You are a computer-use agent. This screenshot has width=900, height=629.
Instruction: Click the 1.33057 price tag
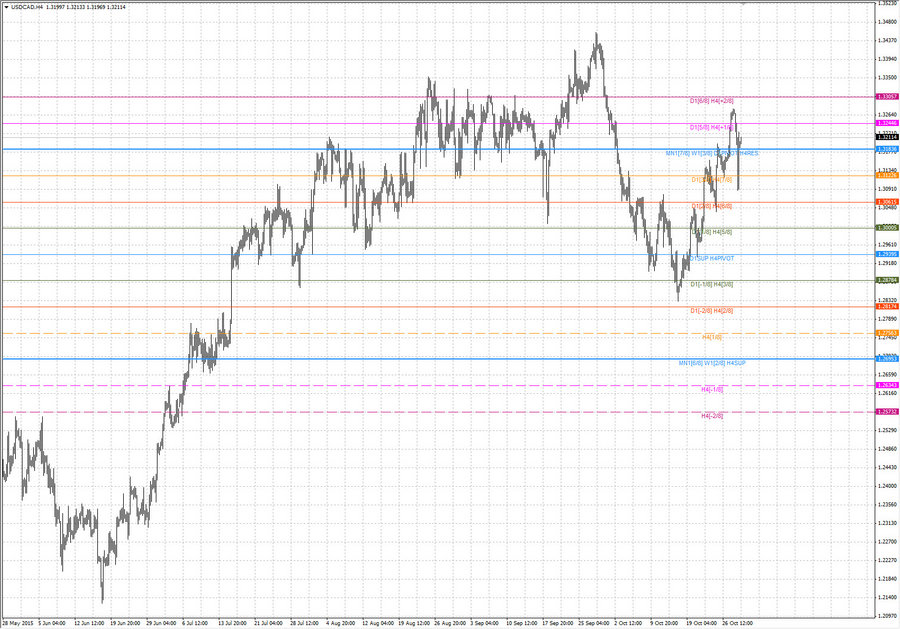point(887,97)
